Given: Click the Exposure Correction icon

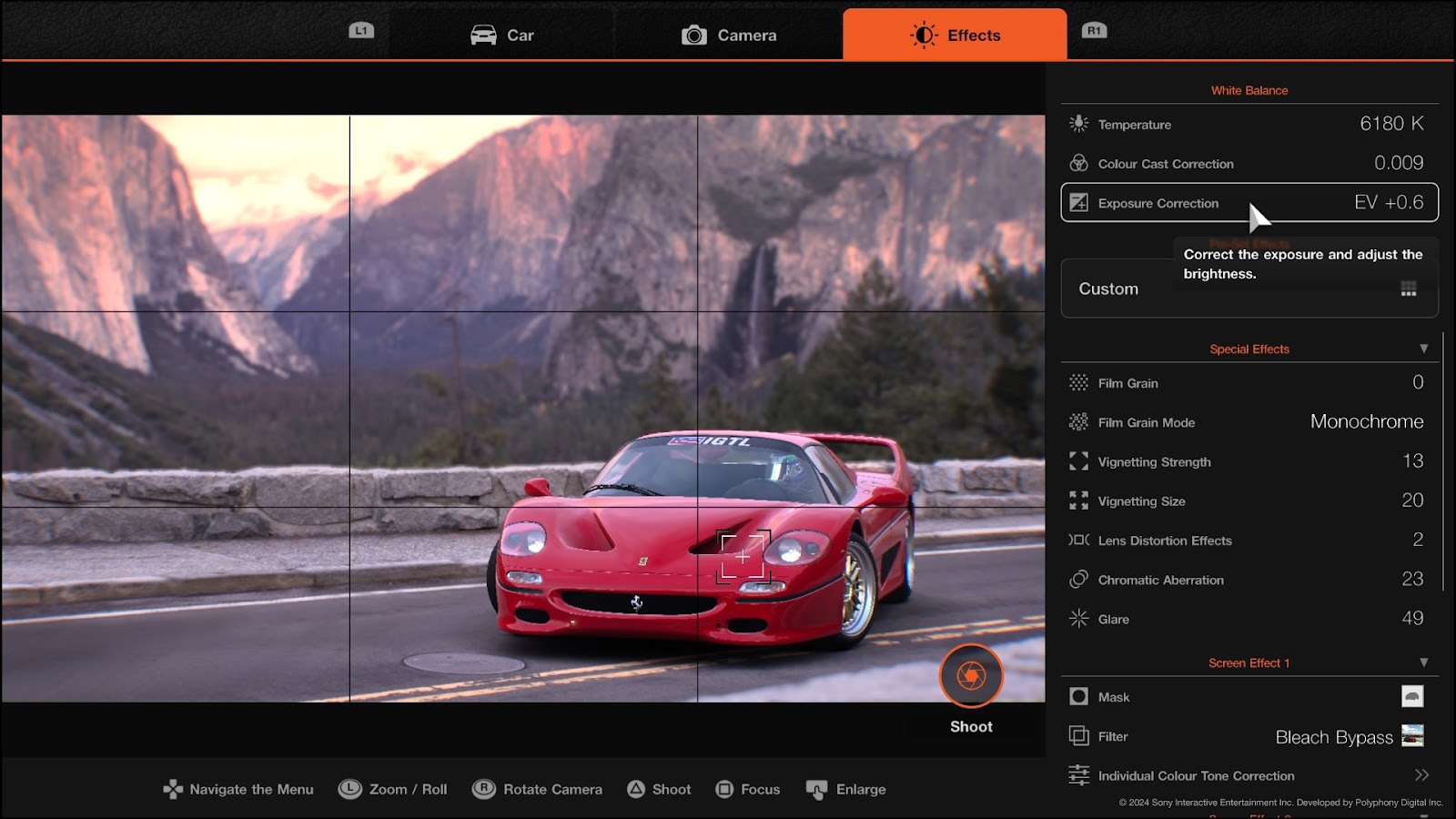Looking at the screenshot, I should (x=1078, y=202).
